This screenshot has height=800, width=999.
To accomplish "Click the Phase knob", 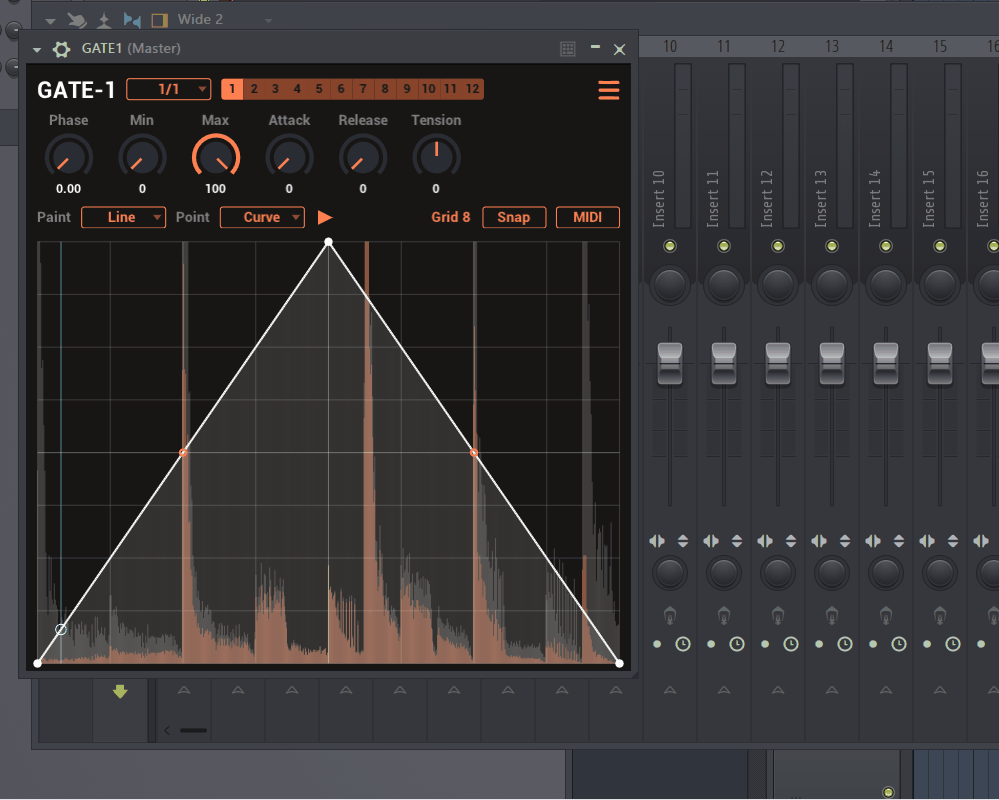I will [69, 157].
